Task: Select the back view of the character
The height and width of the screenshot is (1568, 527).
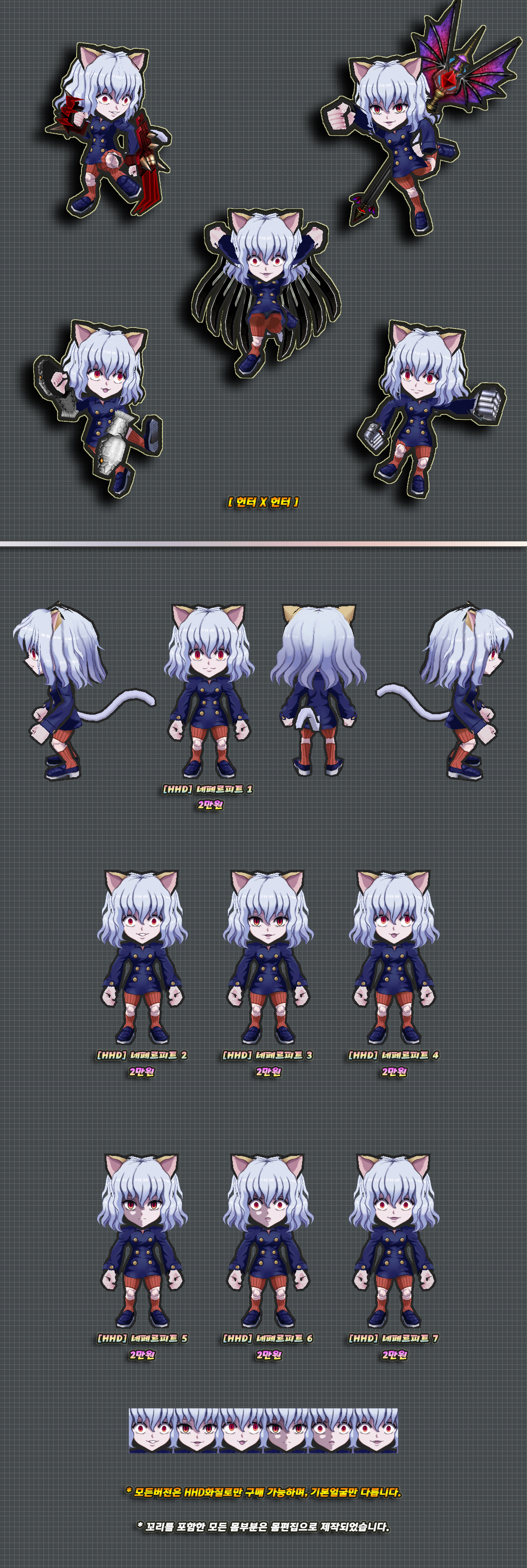Action: [x=318, y=690]
